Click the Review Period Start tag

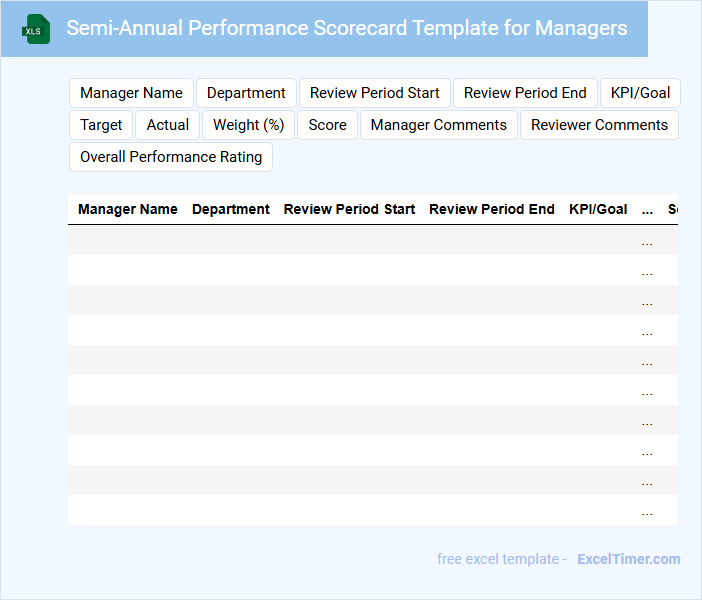coord(374,93)
